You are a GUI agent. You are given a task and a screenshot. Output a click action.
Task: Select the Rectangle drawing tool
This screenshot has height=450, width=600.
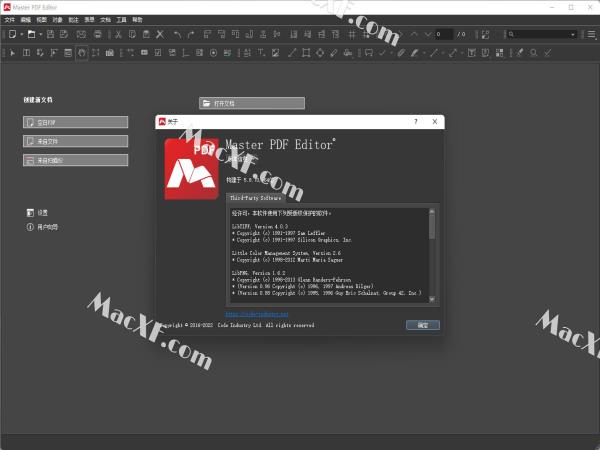(x=306, y=53)
